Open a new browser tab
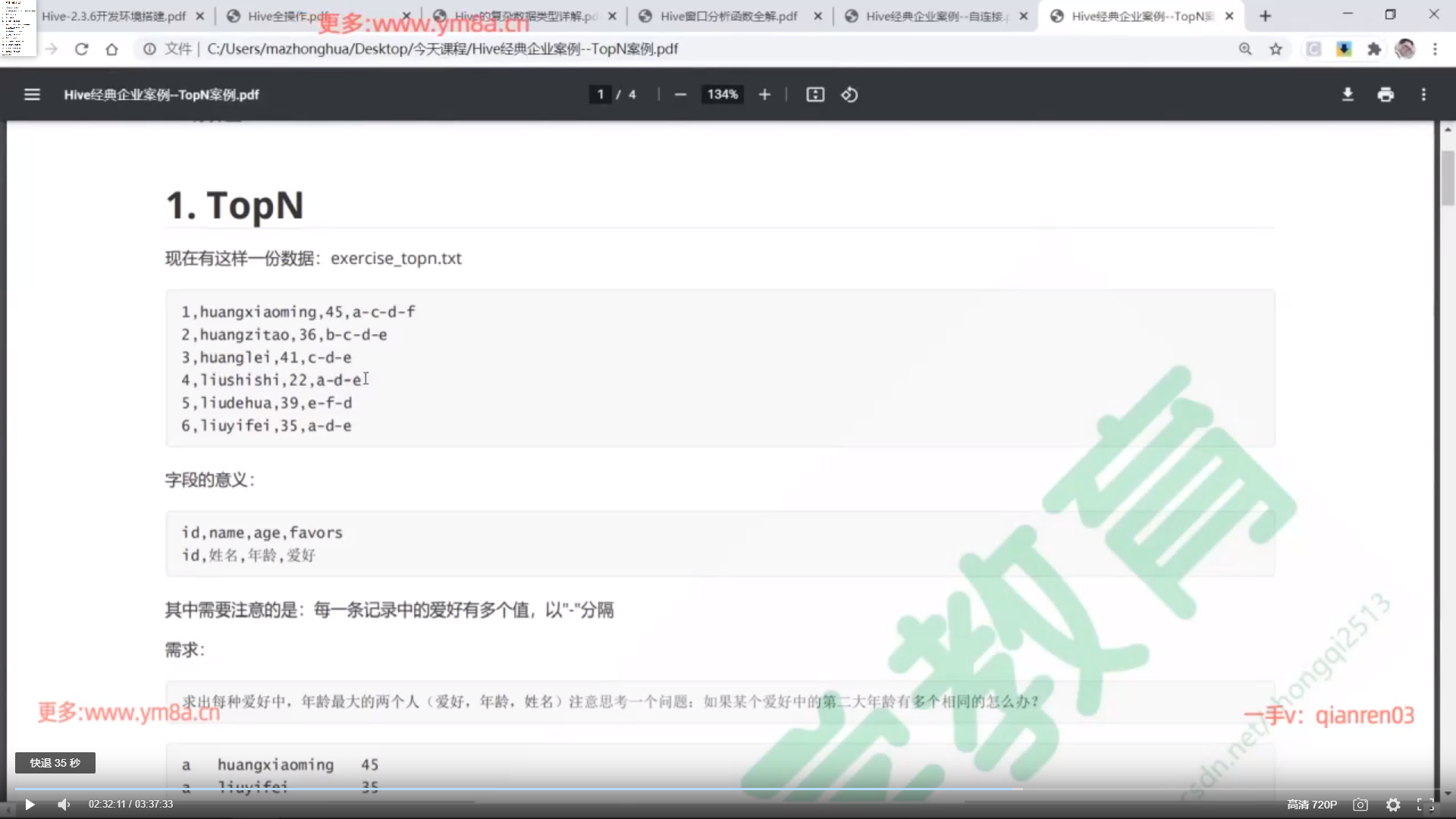The width and height of the screenshot is (1456, 819). click(1265, 16)
